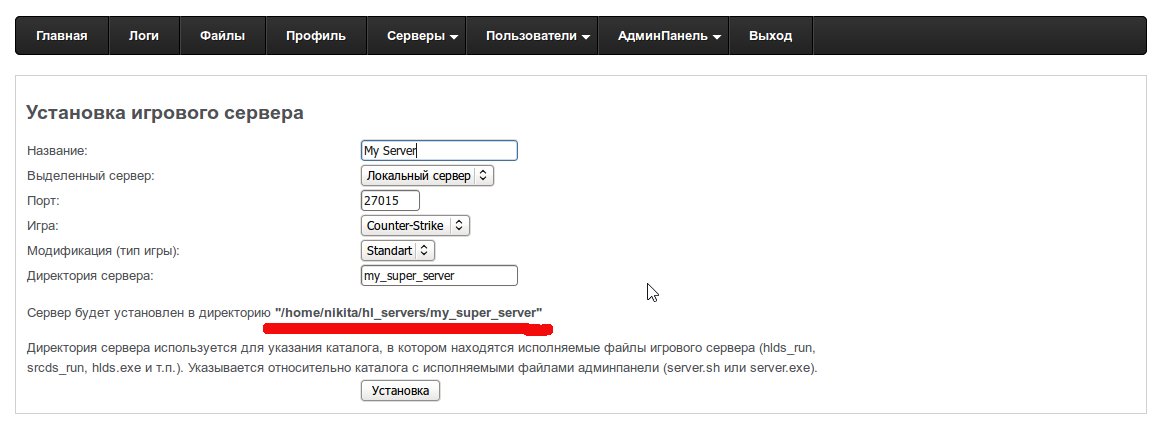
Task: Focus the Название field containing My Server
Action: pyautogui.click(x=439, y=151)
